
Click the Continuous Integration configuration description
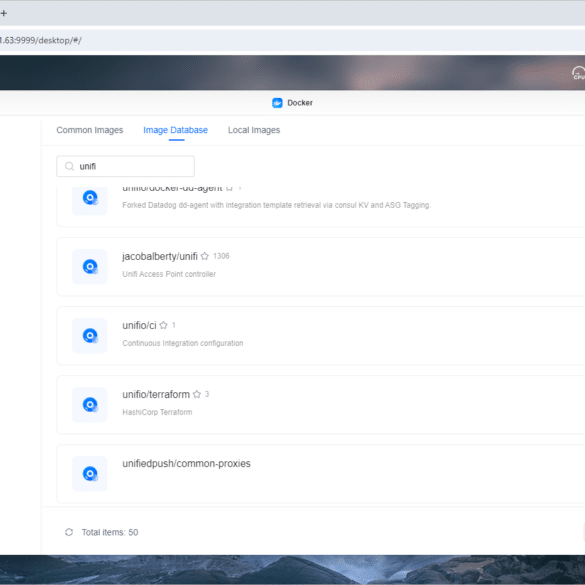[x=183, y=343]
